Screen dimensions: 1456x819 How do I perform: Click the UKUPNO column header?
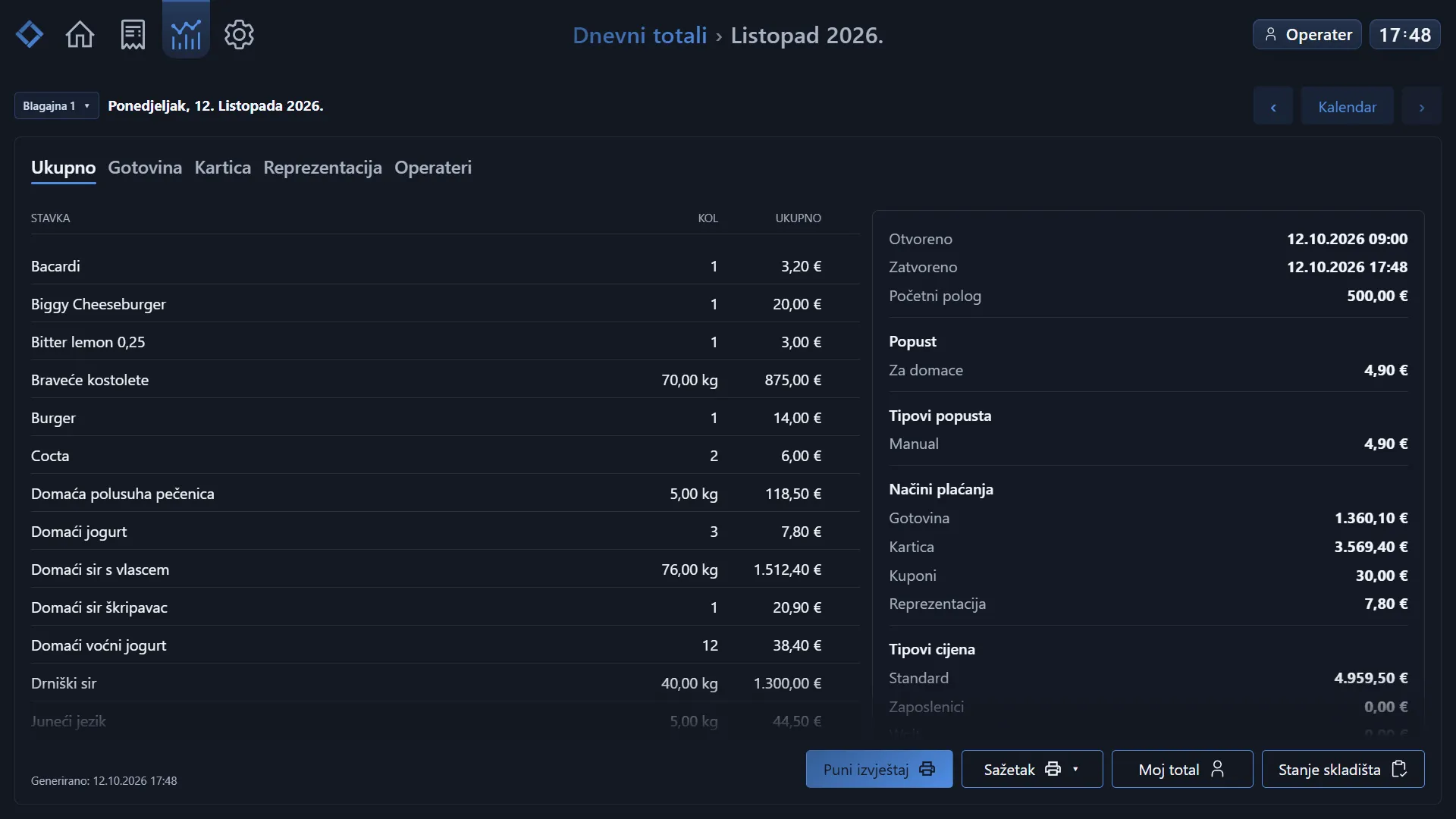click(798, 218)
